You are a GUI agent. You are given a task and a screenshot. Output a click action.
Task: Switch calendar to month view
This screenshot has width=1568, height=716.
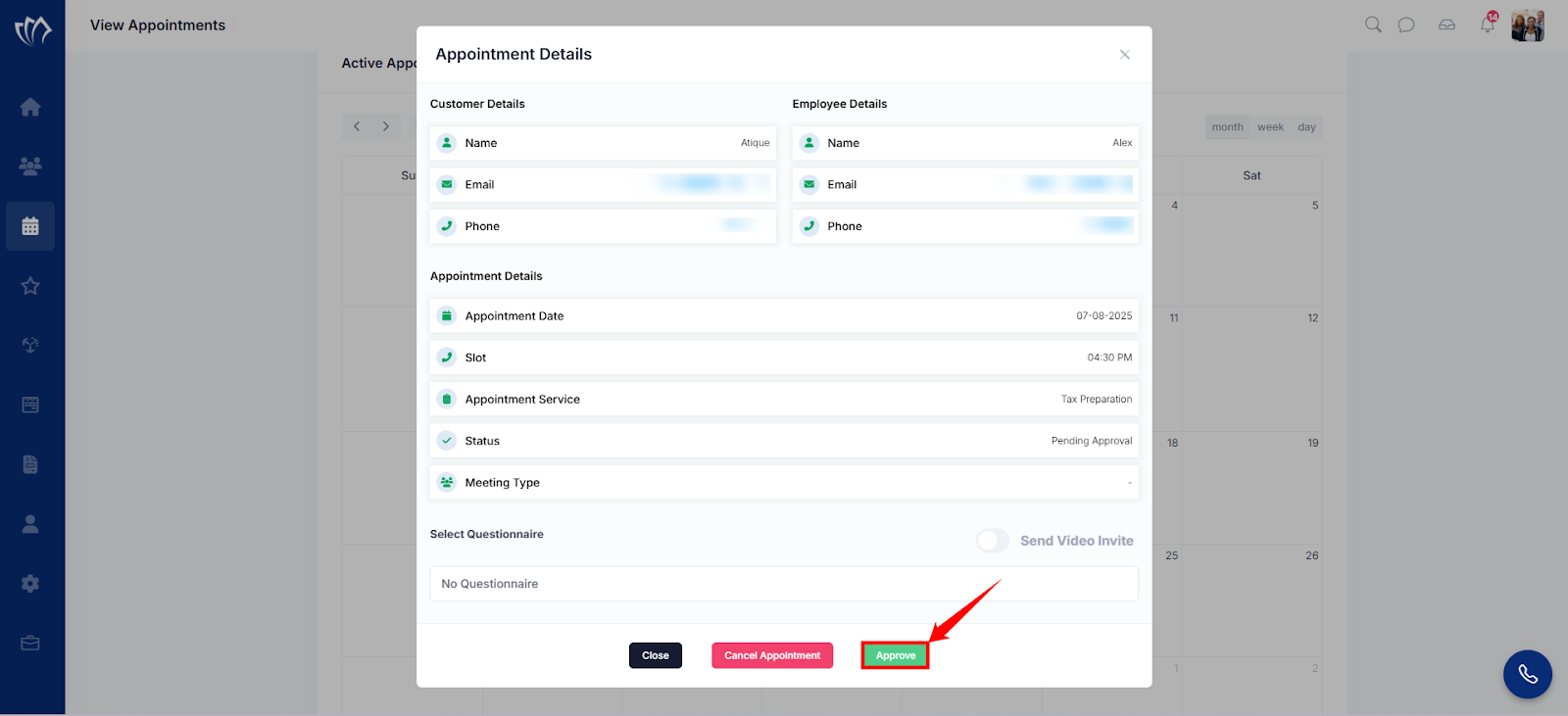click(x=1227, y=127)
